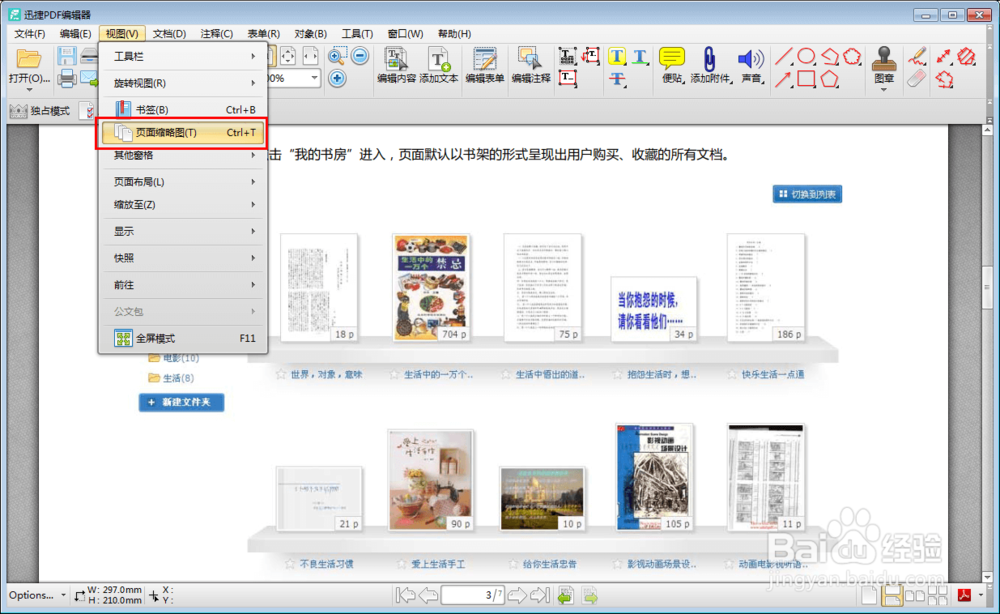1000x614 pixels.
Task: Choose Full Screen Mode (全屏模式) entry
Action: tap(183, 339)
